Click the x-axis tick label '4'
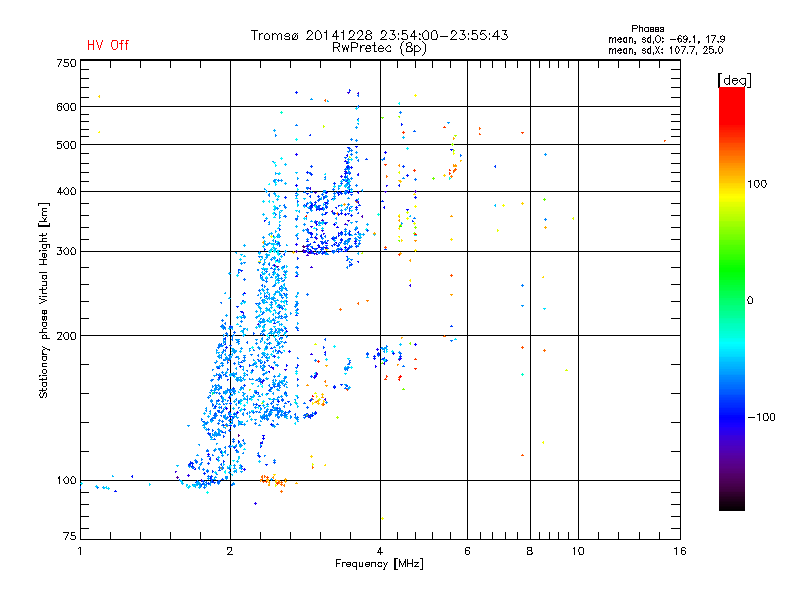 click(380, 551)
